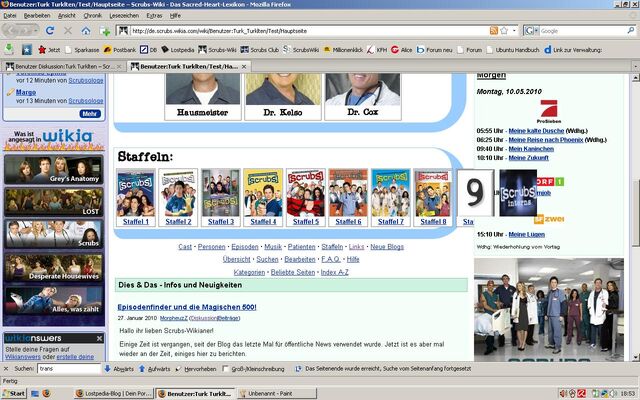
Task: Click the blue star bookmark icon in bookmarks toolbar
Action: (x=27, y=50)
